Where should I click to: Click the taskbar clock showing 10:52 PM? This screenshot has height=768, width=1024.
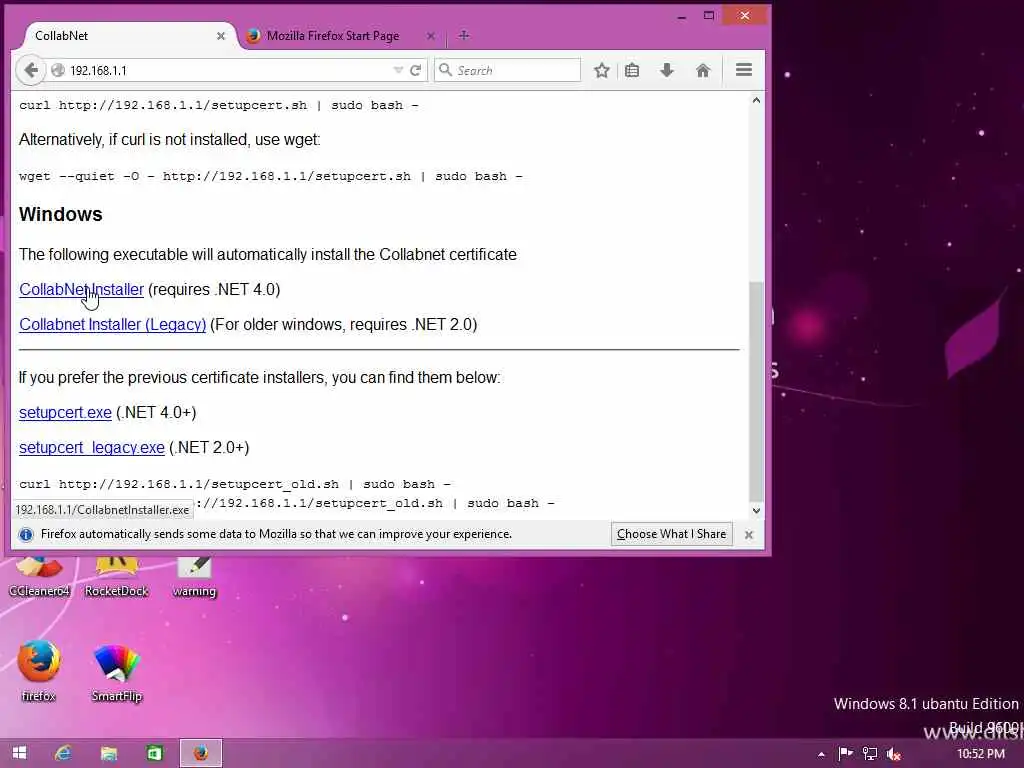pos(980,754)
